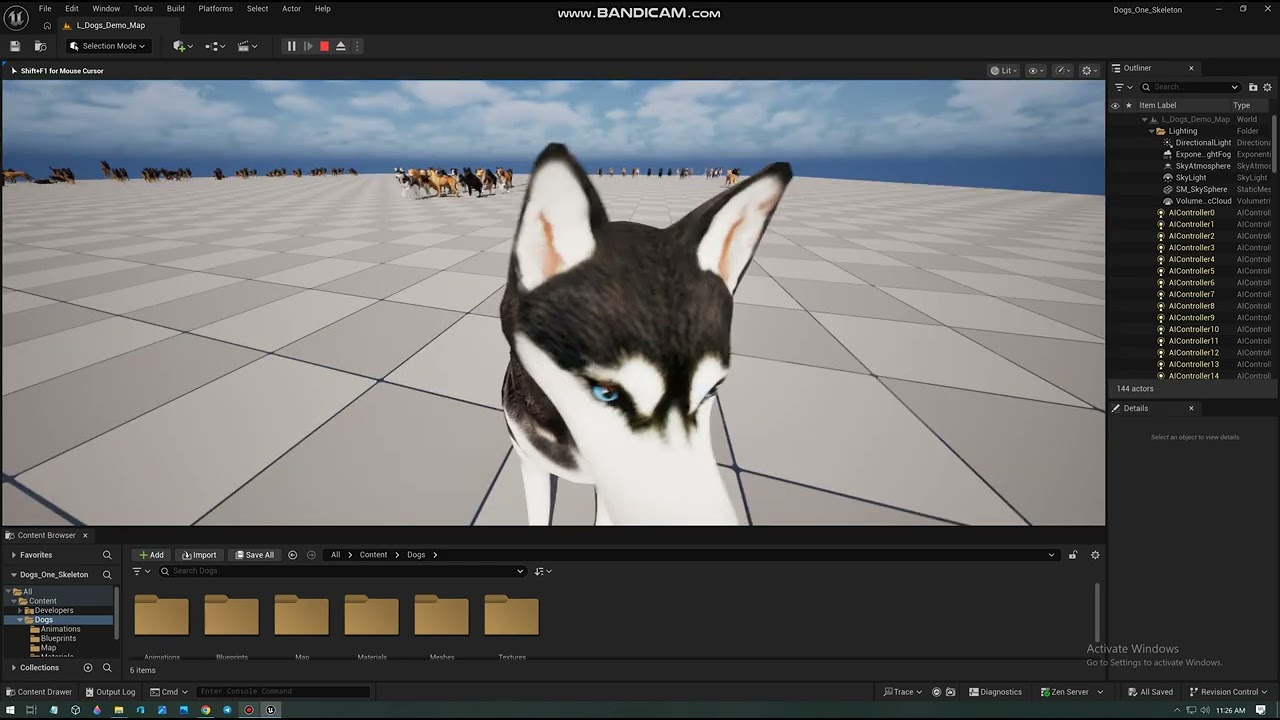Screen dimensions: 1280x720
Task: Add a new collection with plus icon
Action: click(x=88, y=667)
